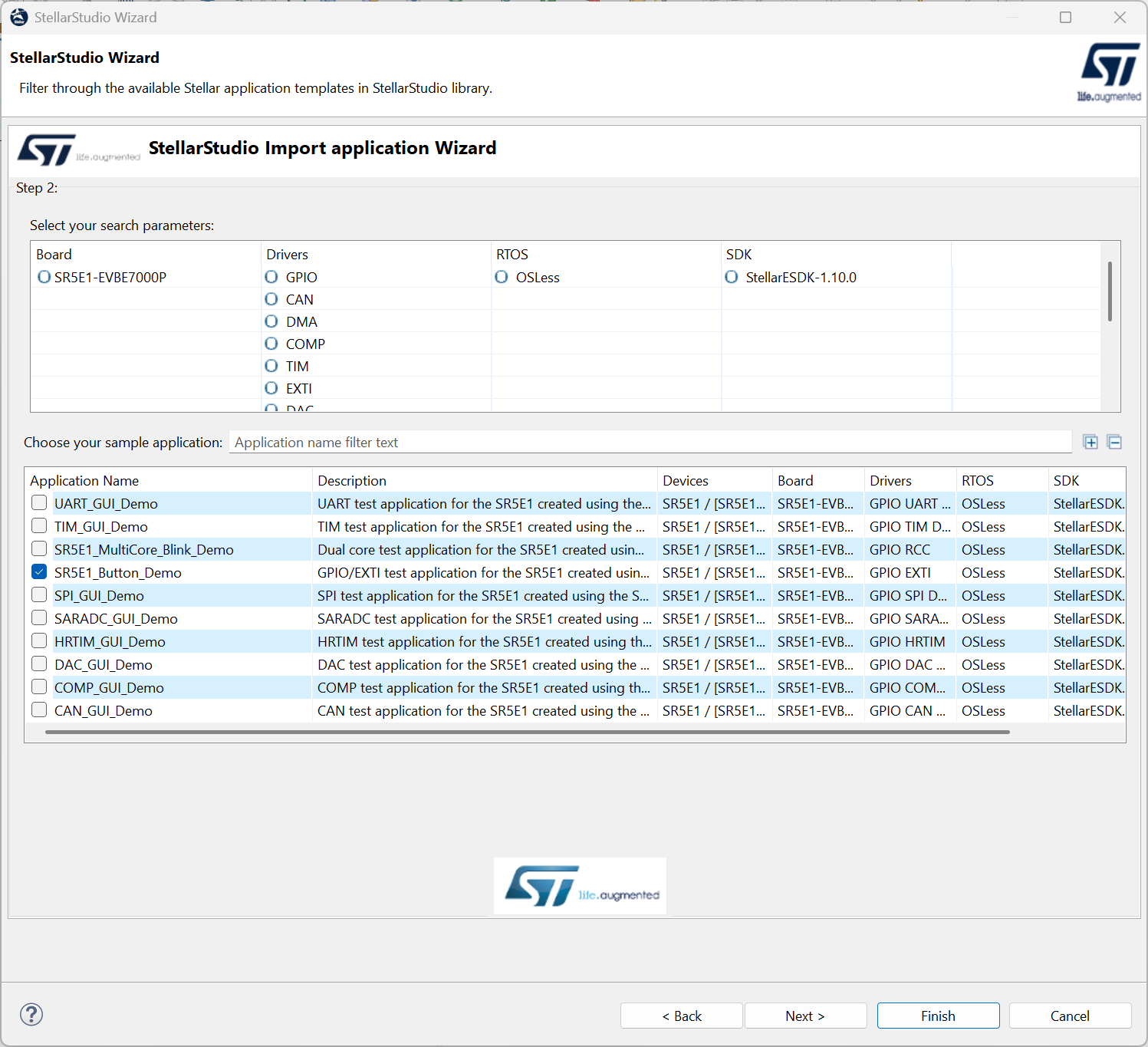Uncheck the SR5E1_Button_Demo checkbox

[39, 572]
